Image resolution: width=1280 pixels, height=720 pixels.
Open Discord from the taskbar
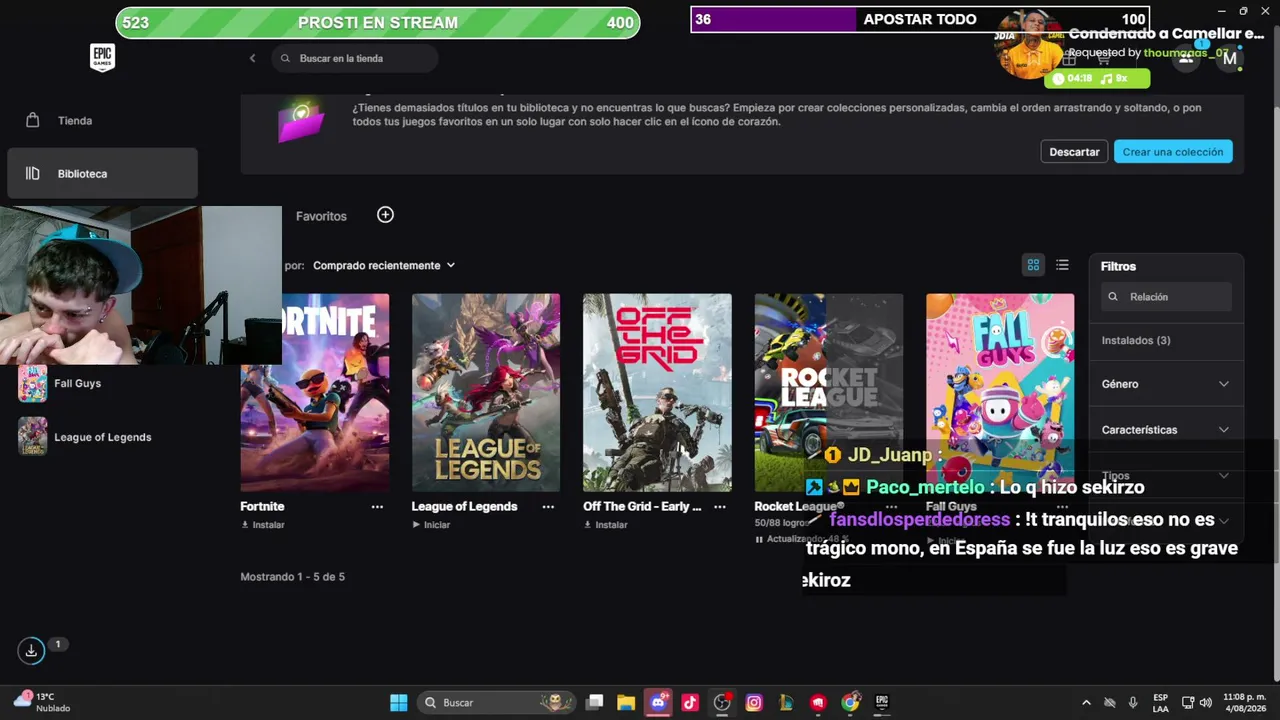coord(658,702)
